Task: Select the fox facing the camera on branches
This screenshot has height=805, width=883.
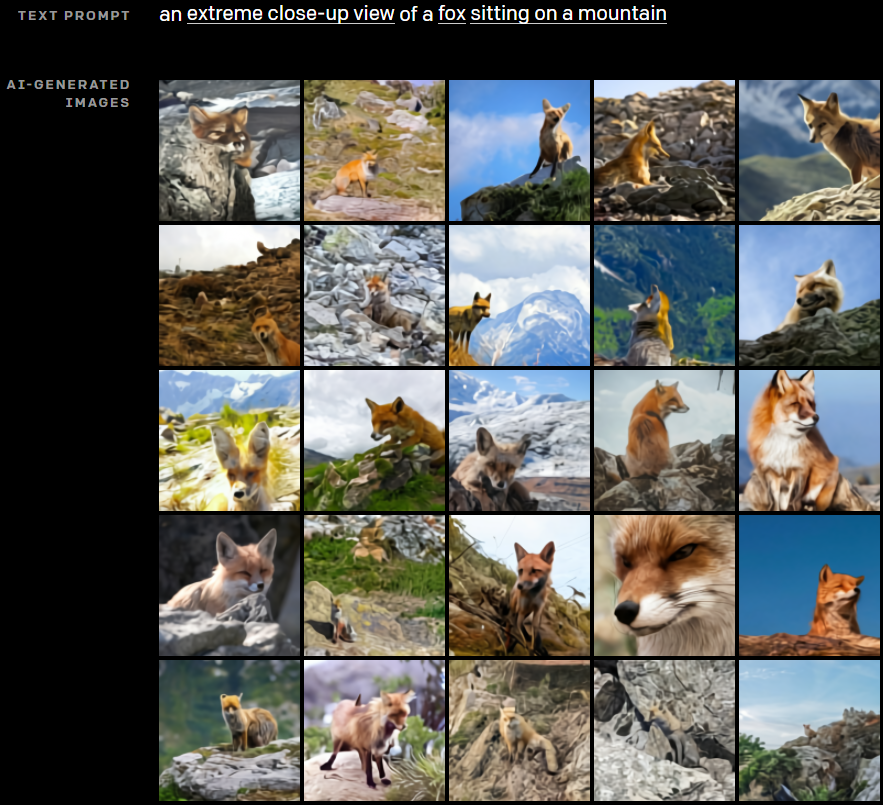Action: click(x=519, y=585)
